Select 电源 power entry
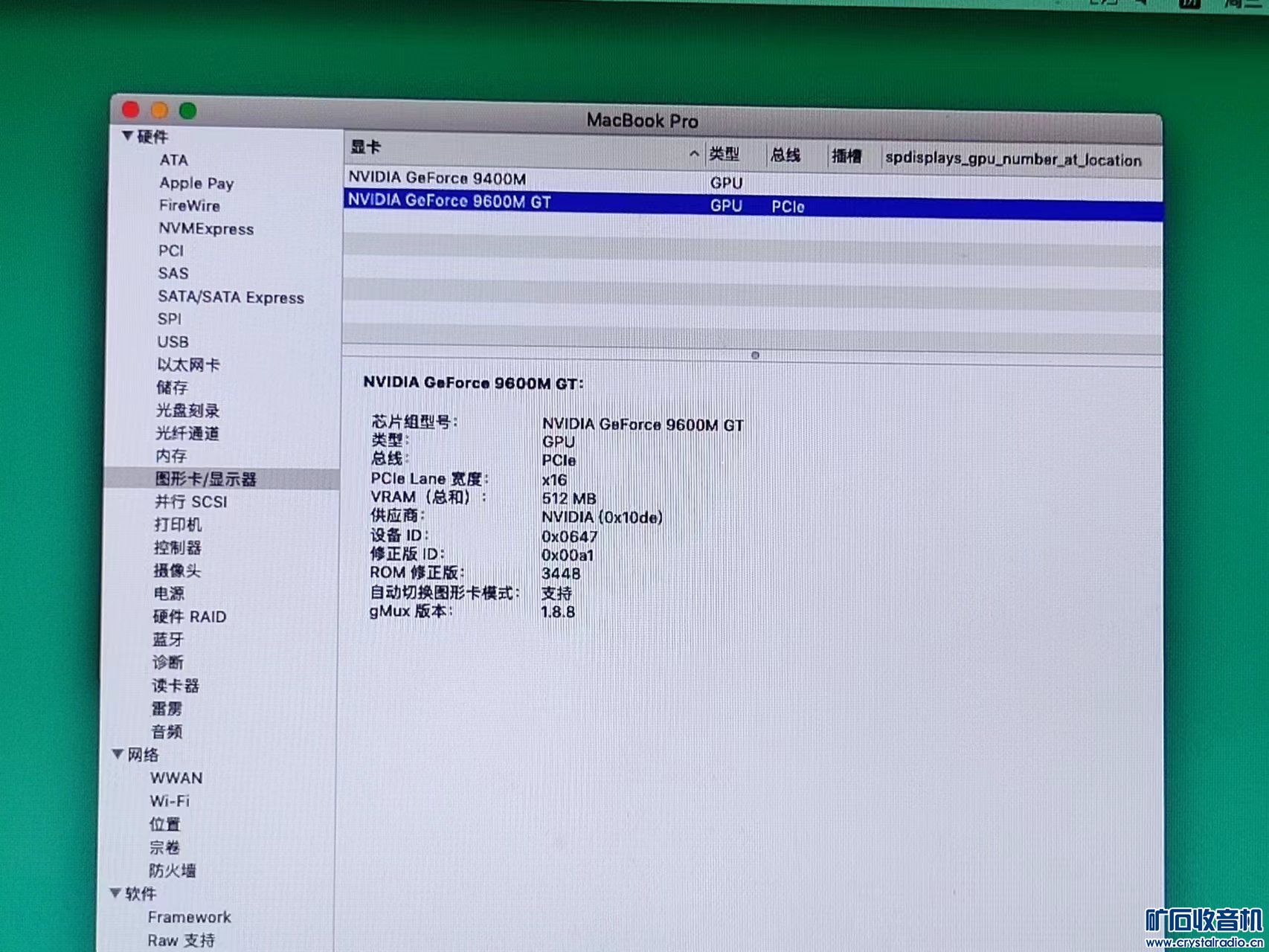The width and height of the screenshot is (1269, 952). point(169,594)
